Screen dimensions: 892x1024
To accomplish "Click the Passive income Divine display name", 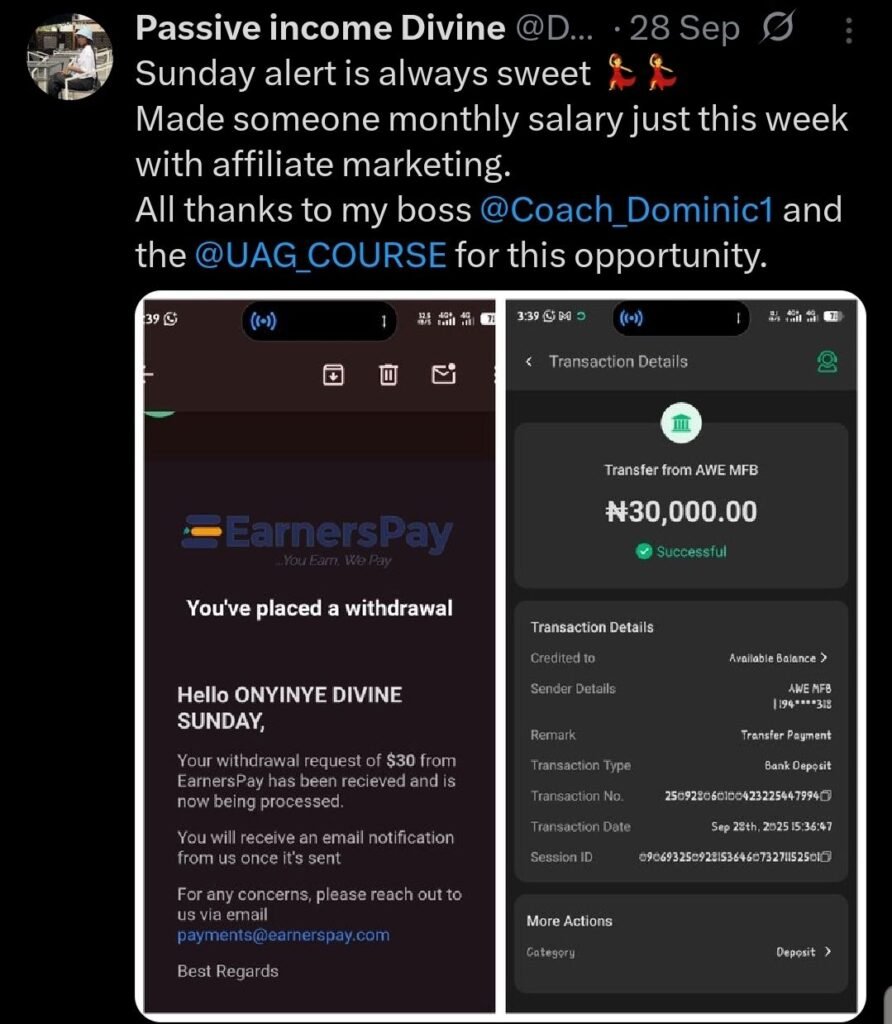I will [x=319, y=29].
